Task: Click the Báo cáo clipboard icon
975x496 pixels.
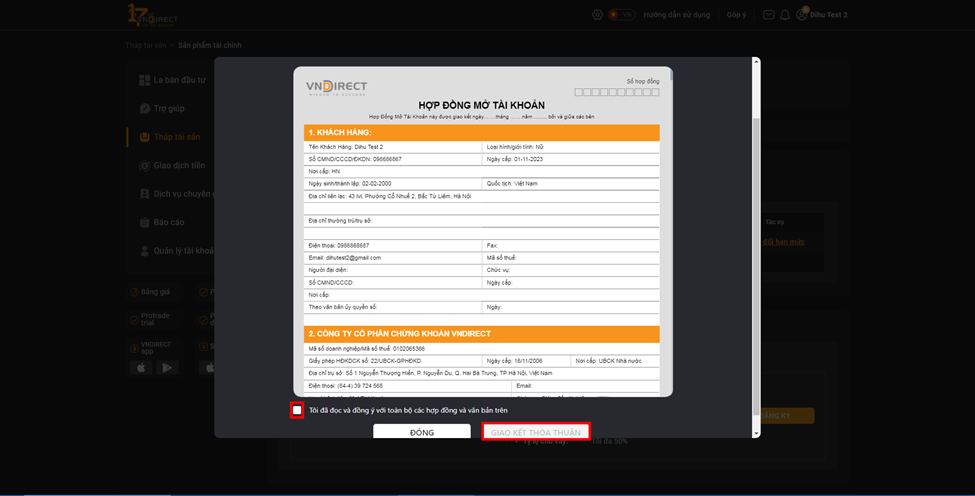Action: tap(144, 223)
